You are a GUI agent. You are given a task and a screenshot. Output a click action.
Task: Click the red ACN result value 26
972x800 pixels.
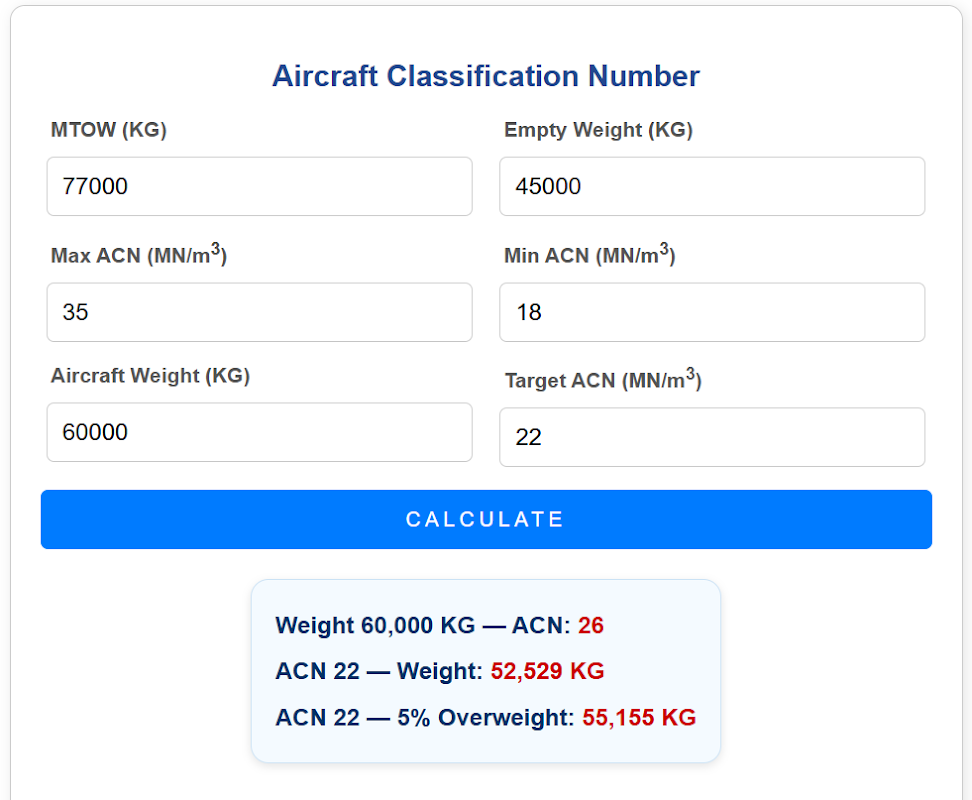point(591,626)
